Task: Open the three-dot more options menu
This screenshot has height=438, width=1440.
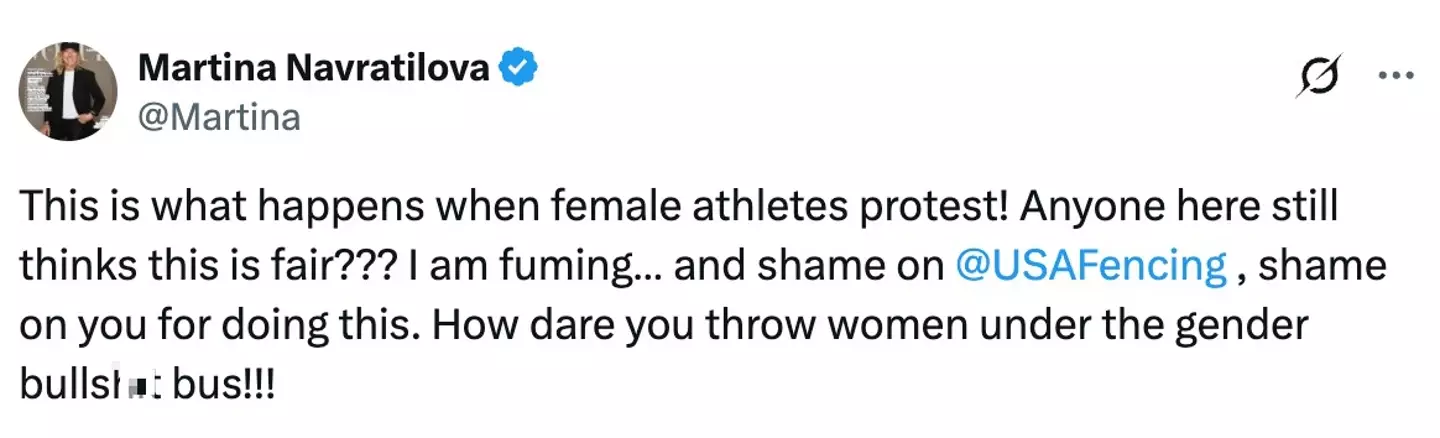Action: click(x=1396, y=76)
